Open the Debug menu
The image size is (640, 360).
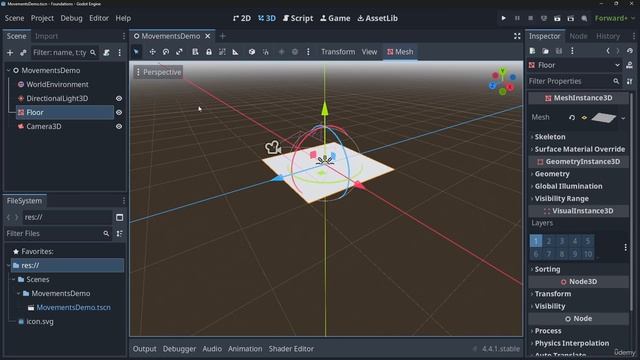click(71, 18)
